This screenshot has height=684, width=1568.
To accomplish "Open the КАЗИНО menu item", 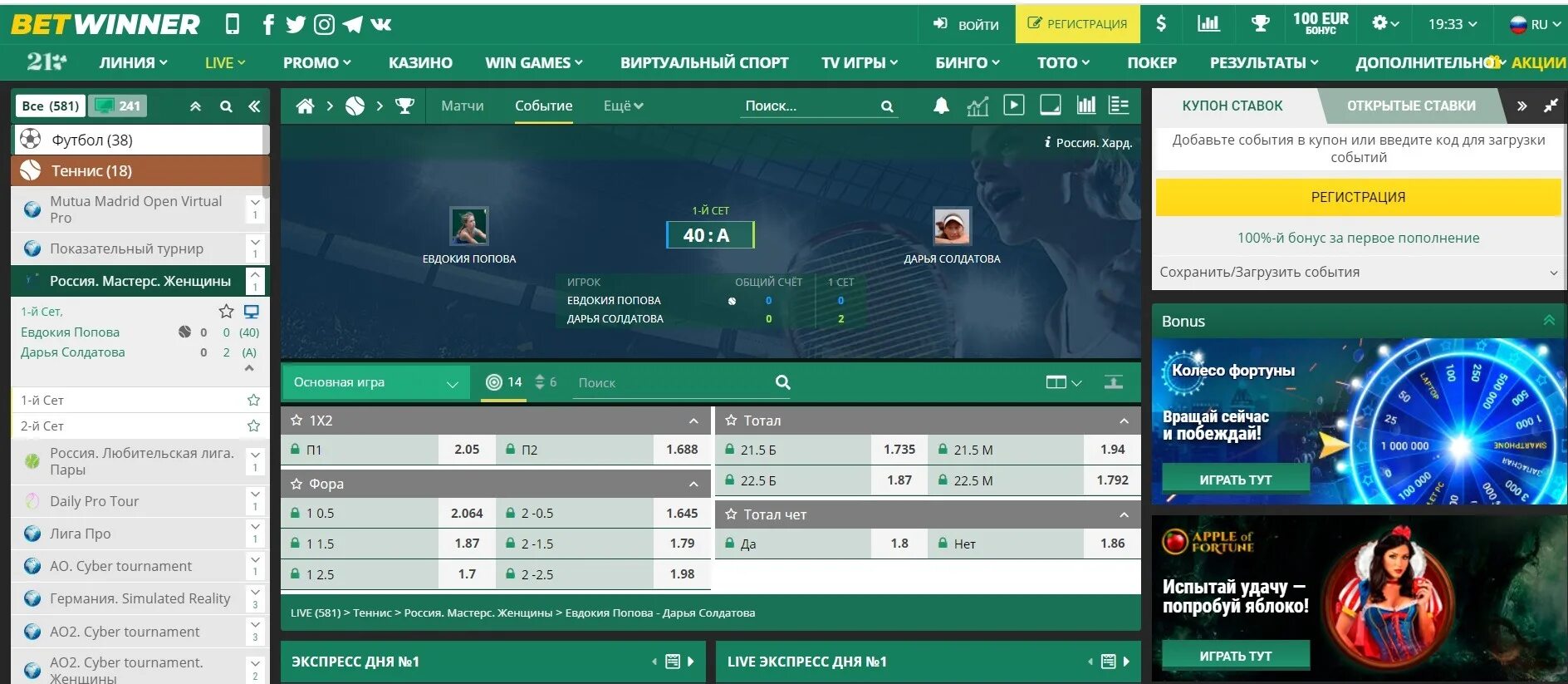I will click(x=420, y=62).
